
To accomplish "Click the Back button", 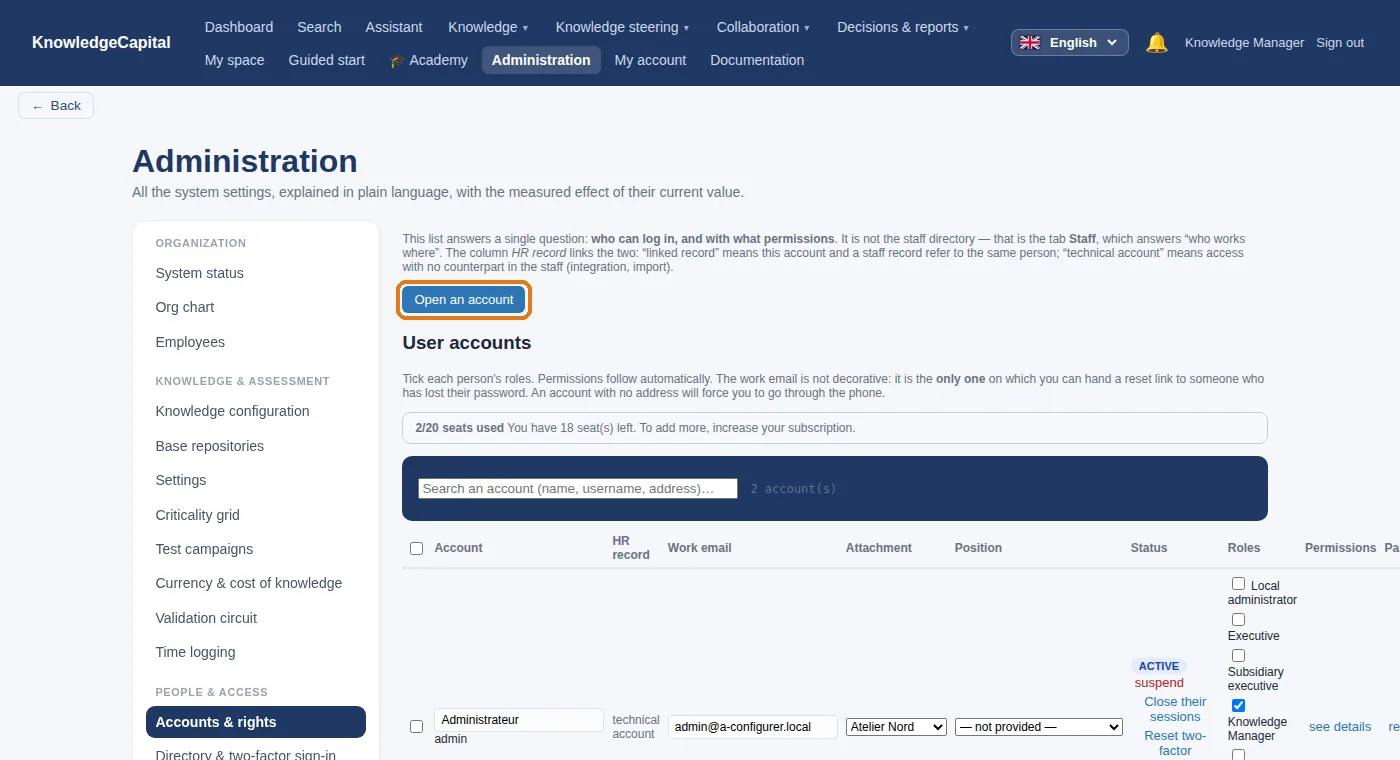I will click(56, 105).
